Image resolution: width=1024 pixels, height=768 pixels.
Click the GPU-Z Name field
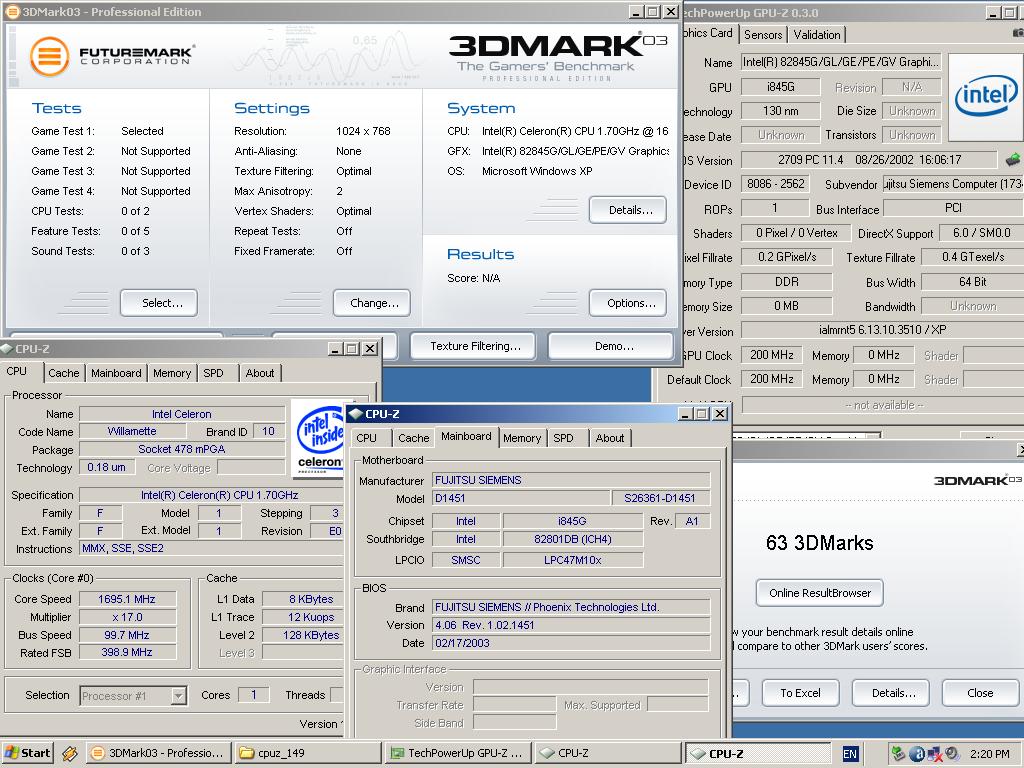point(841,62)
